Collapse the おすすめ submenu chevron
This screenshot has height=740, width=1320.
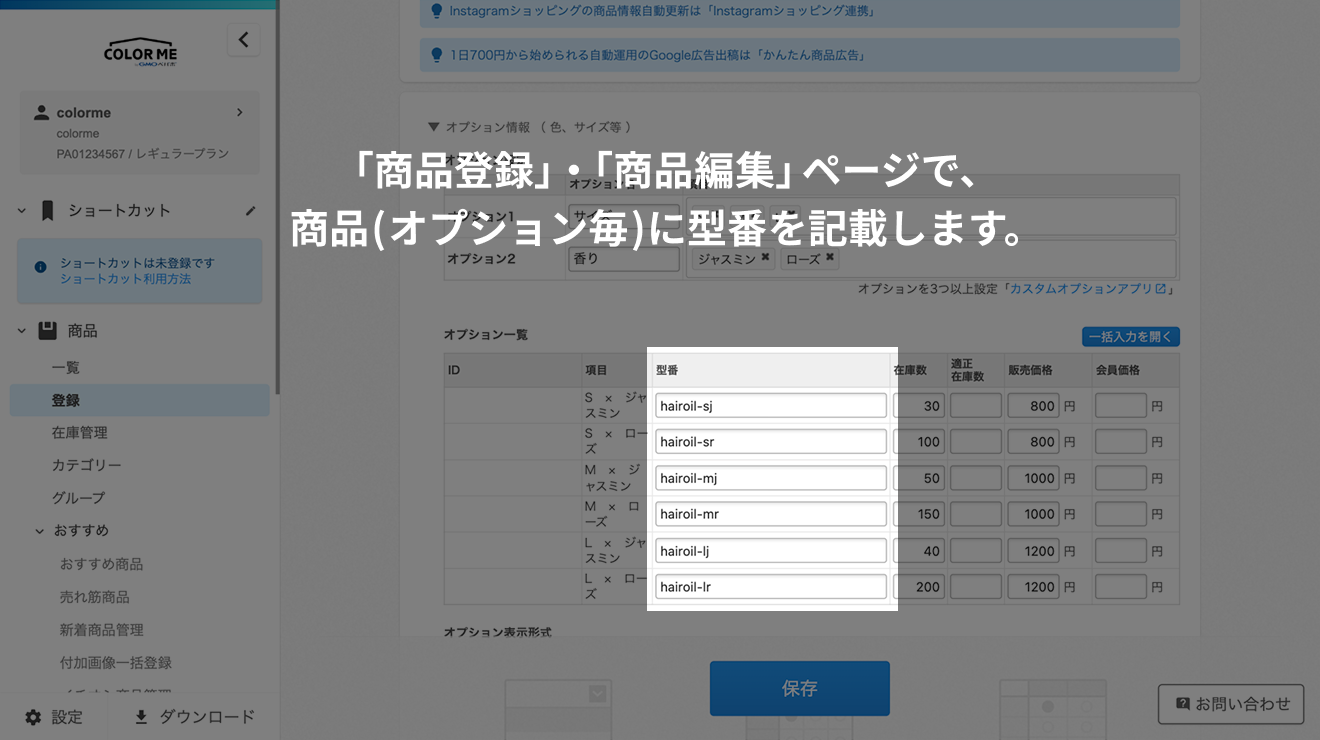tap(40, 531)
